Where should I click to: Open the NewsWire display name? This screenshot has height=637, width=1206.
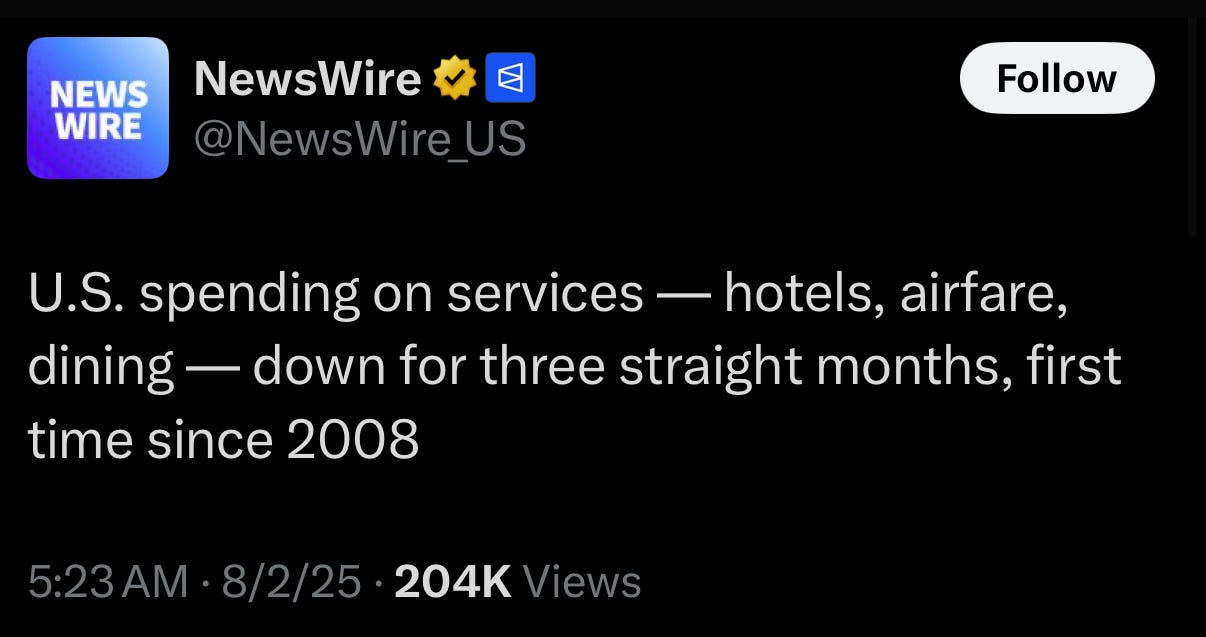tap(307, 78)
